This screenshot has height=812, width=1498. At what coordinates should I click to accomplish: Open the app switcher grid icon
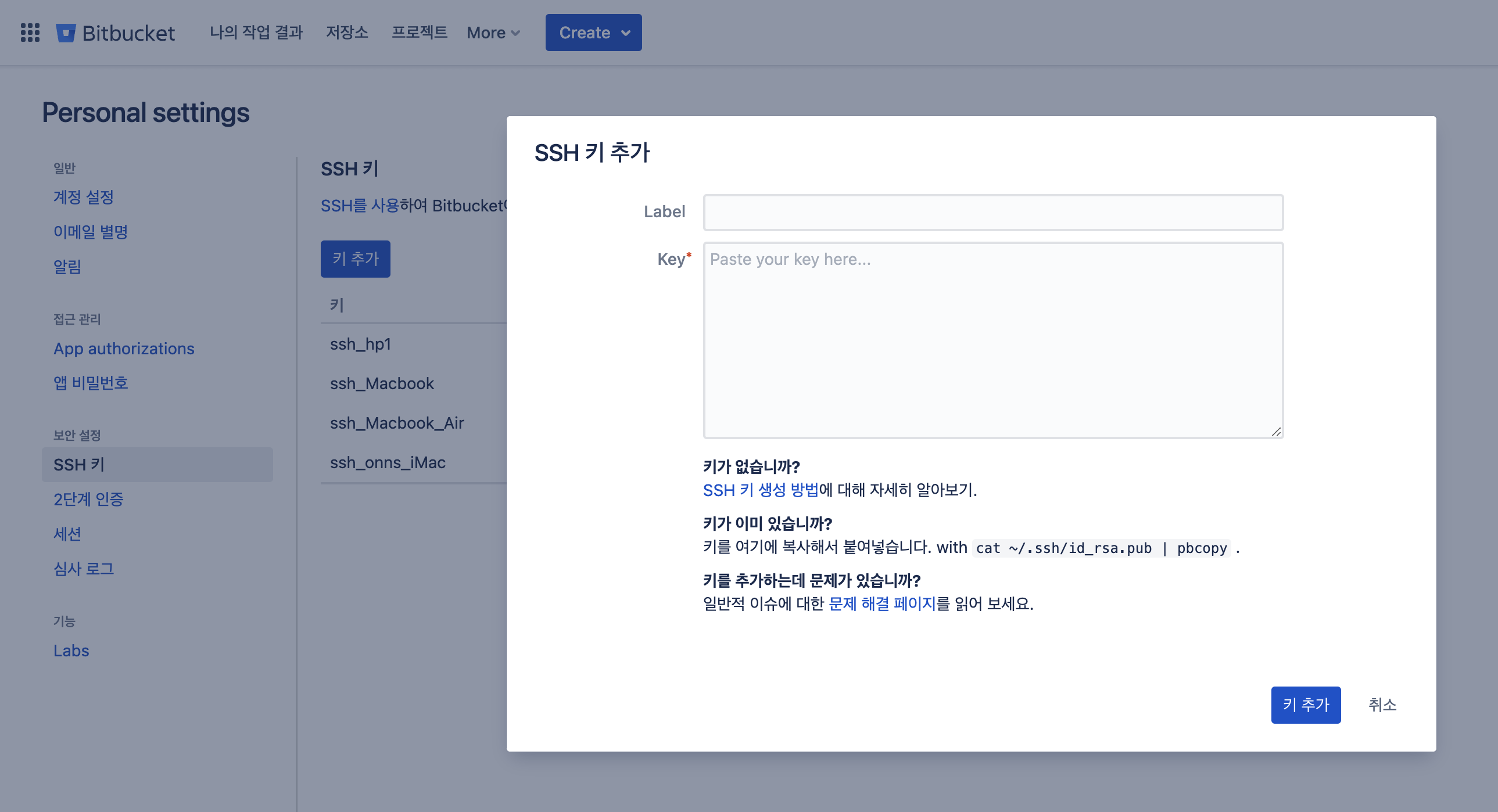click(x=30, y=33)
